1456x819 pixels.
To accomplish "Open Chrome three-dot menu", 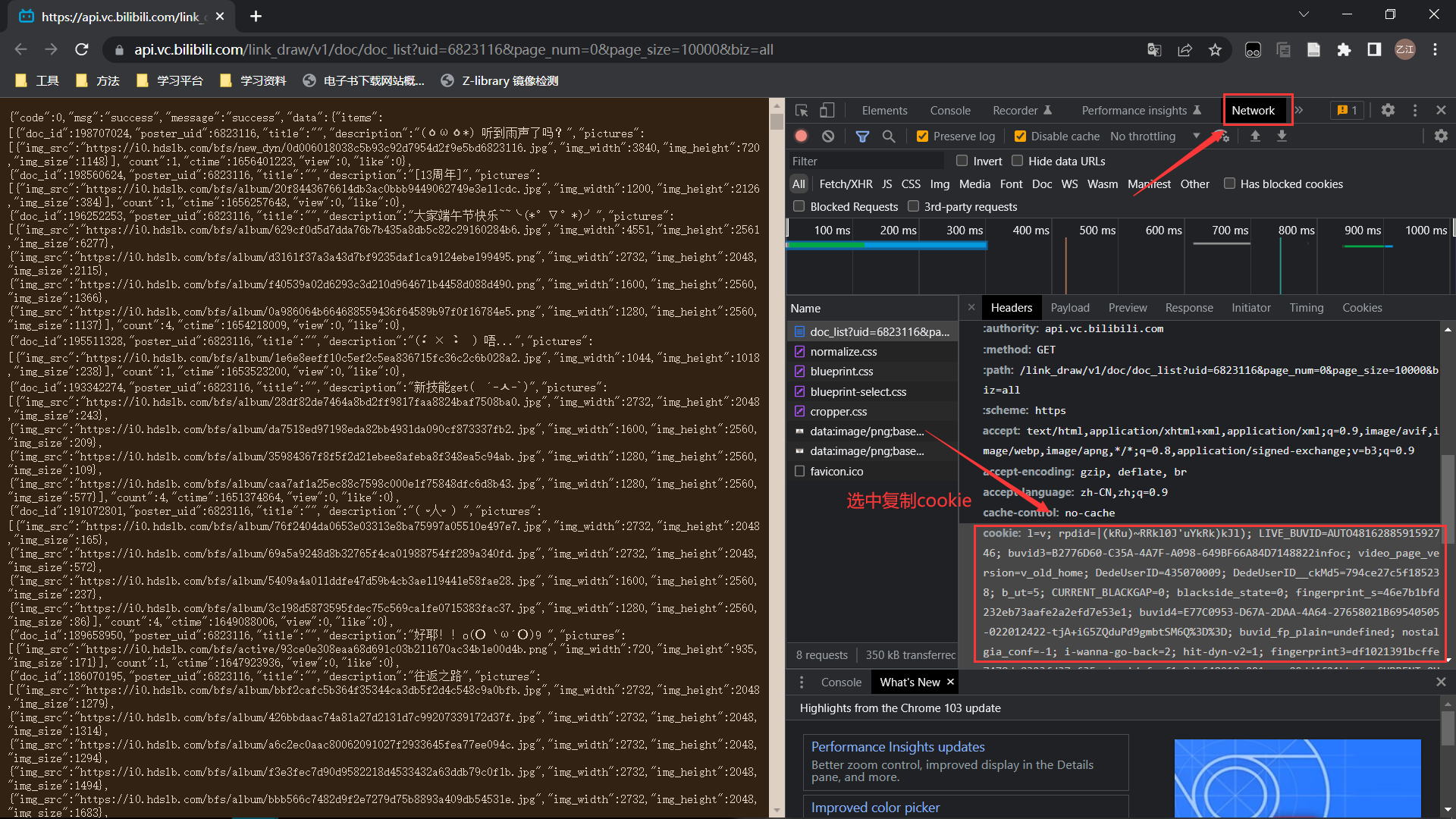I will coord(1435,50).
